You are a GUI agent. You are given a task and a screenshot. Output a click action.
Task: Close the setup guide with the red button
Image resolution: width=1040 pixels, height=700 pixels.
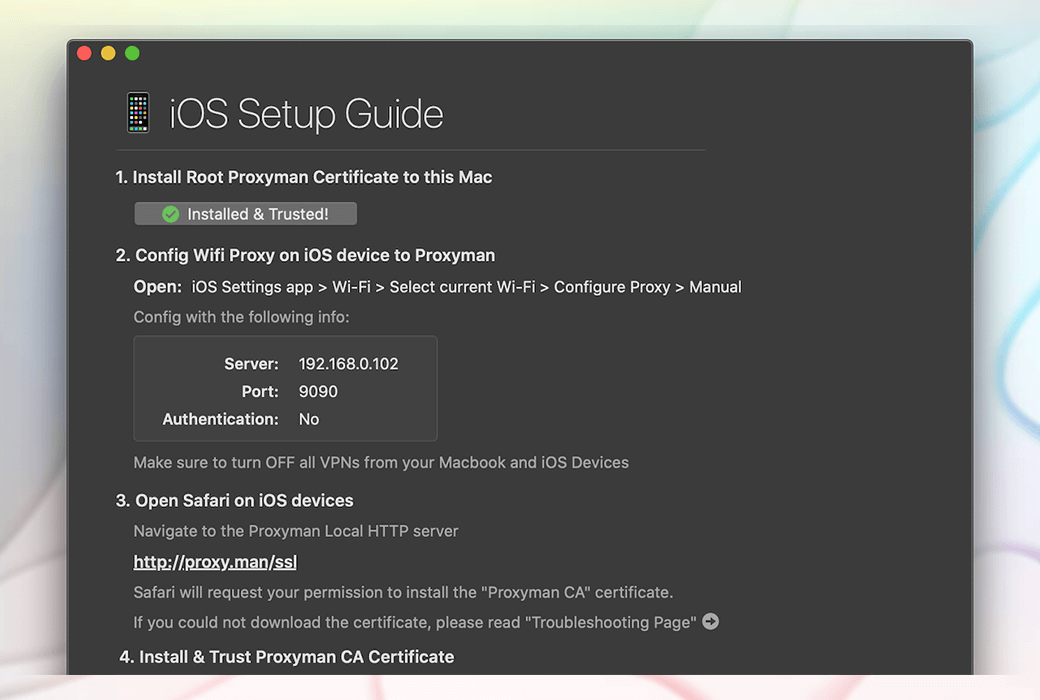[x=84, y=53]
